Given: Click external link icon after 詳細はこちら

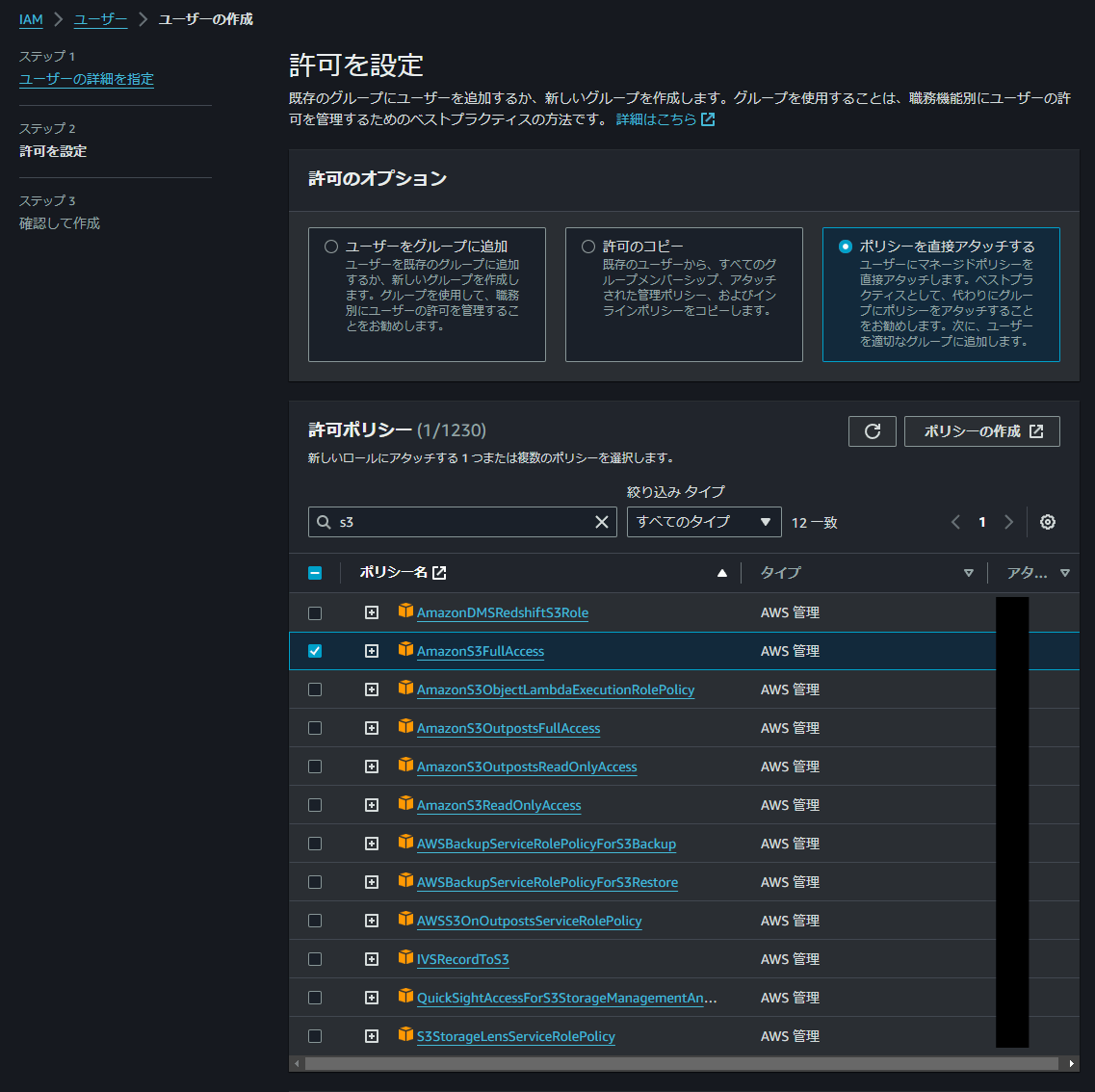Looking at the screenshot, I should pyautogui.click(x=708, y=119).
